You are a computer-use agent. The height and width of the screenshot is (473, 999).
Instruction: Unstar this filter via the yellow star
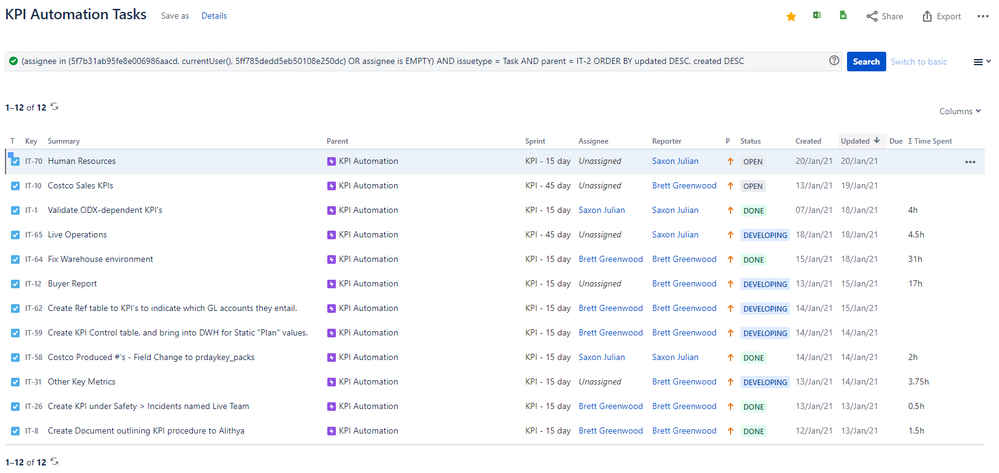tap(791, 17)
